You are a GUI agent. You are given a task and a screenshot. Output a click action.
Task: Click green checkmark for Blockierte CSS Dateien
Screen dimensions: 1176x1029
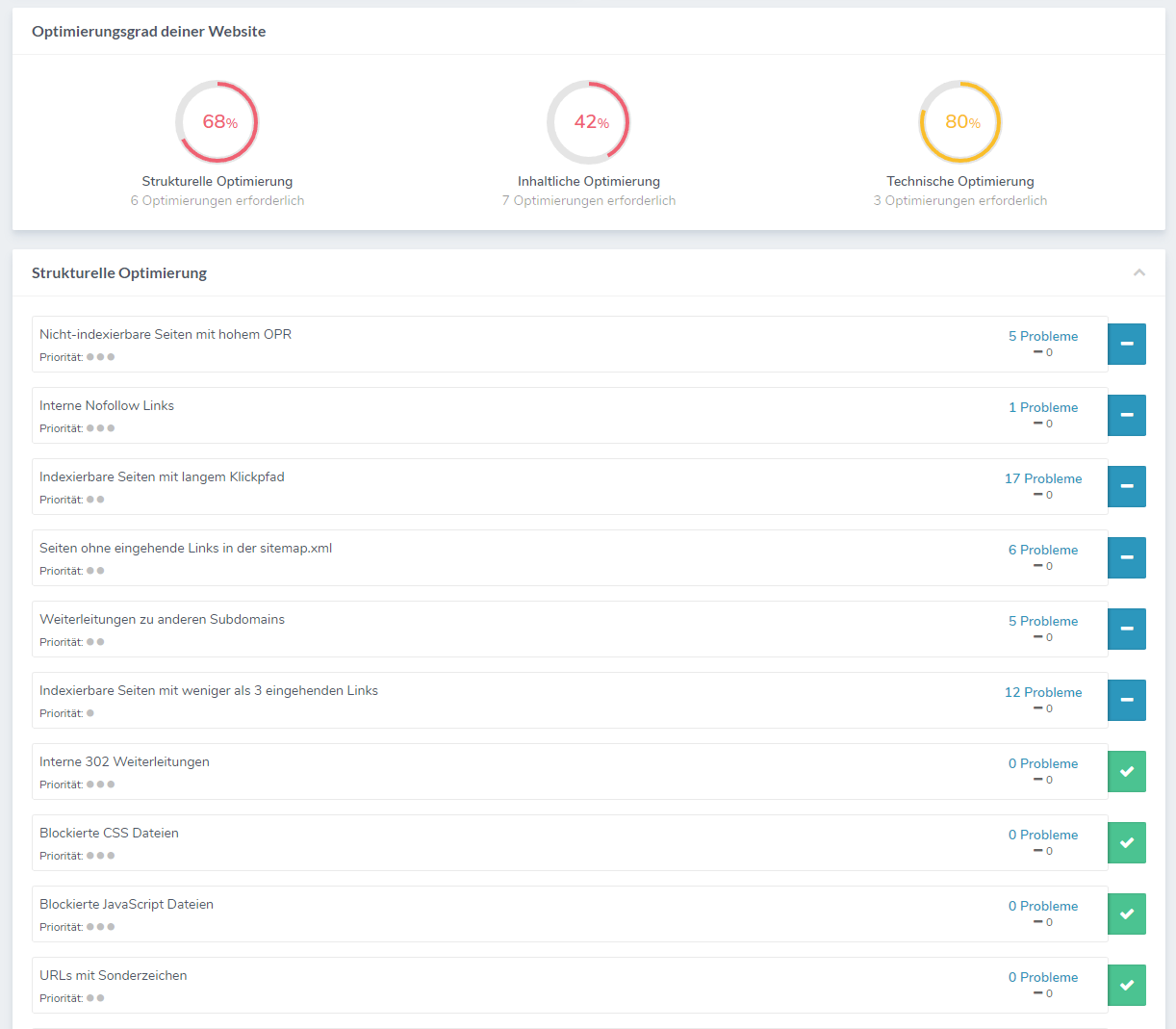click(1126, 842)
